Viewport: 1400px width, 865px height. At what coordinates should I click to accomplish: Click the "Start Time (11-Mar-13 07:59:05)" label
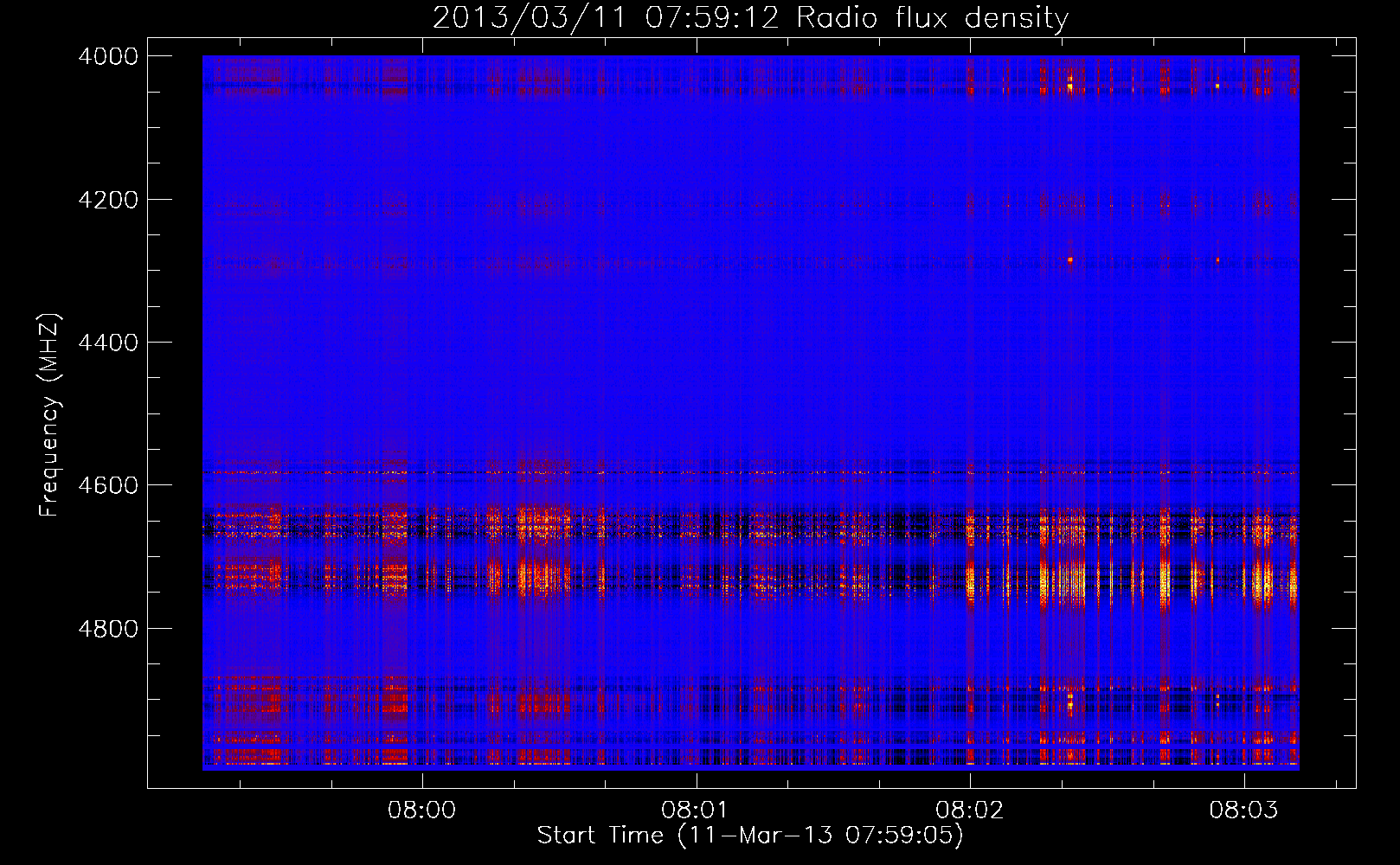(x=750, y=836)
